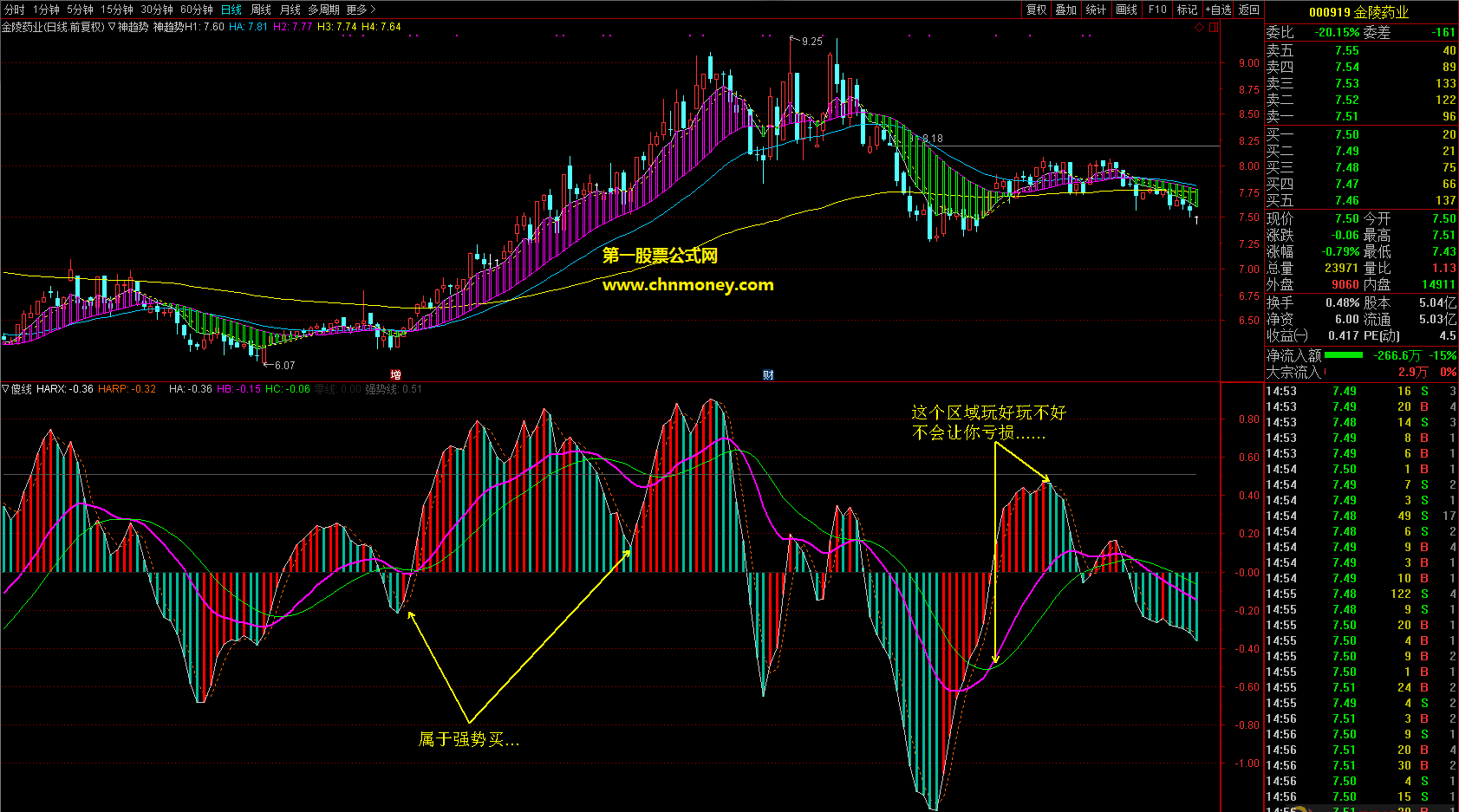Click the 金陵药业(日线,前复权) chart title
Screen dimensions: 1459x812
[x=53, y=27]
